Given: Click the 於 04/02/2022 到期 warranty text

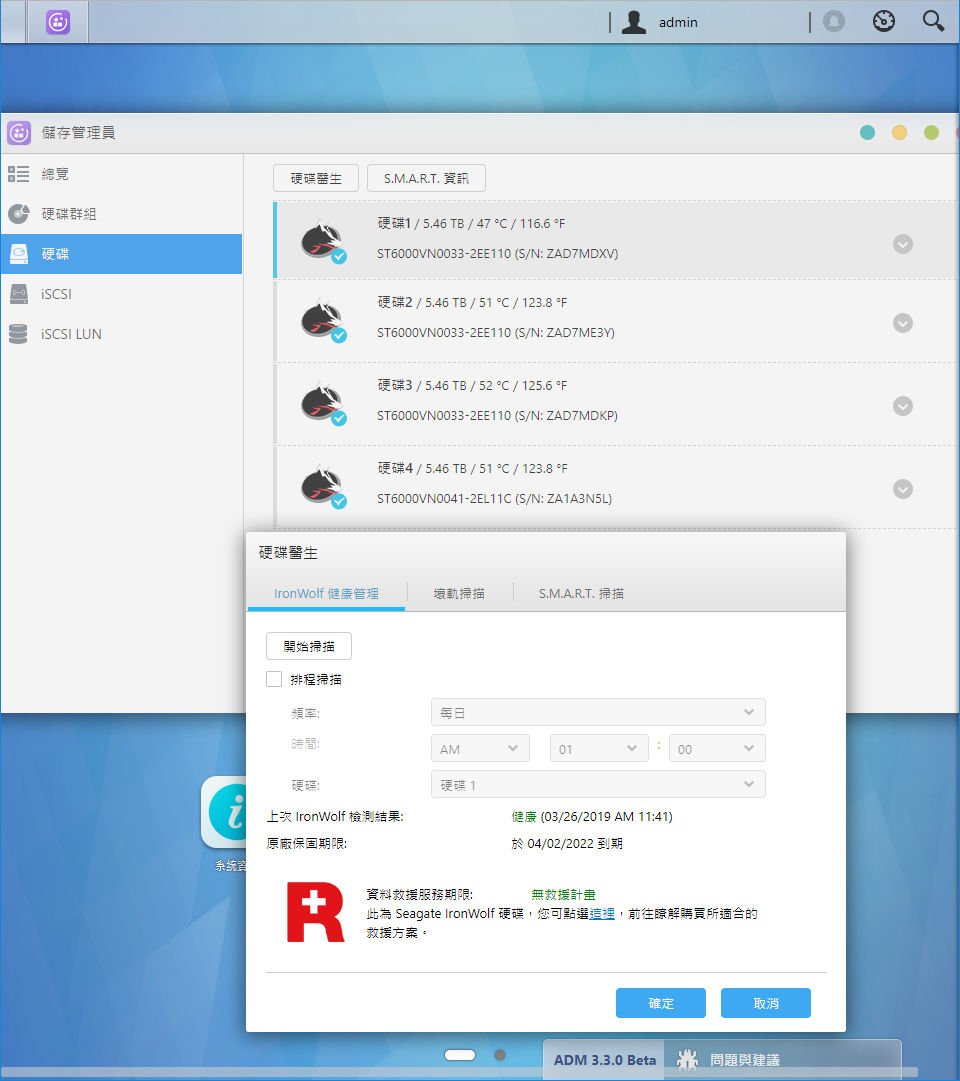Looking at the screenshot, I should [x=567, y=844].
